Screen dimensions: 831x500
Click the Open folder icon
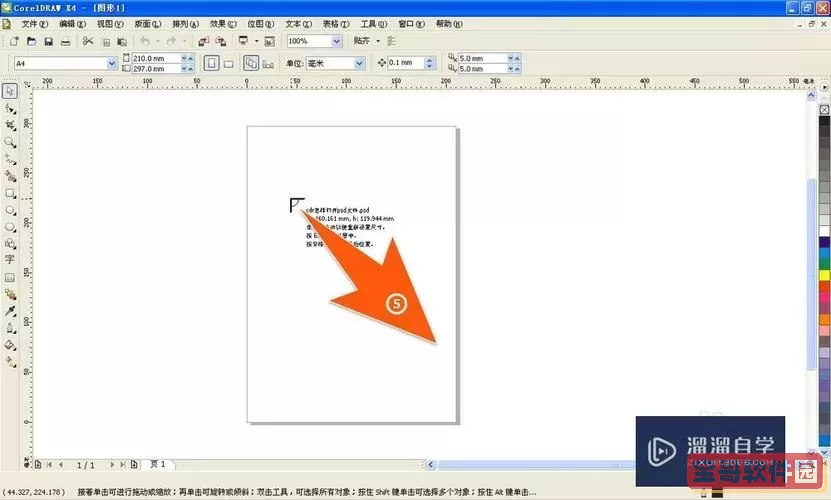[x=31, y=41]
